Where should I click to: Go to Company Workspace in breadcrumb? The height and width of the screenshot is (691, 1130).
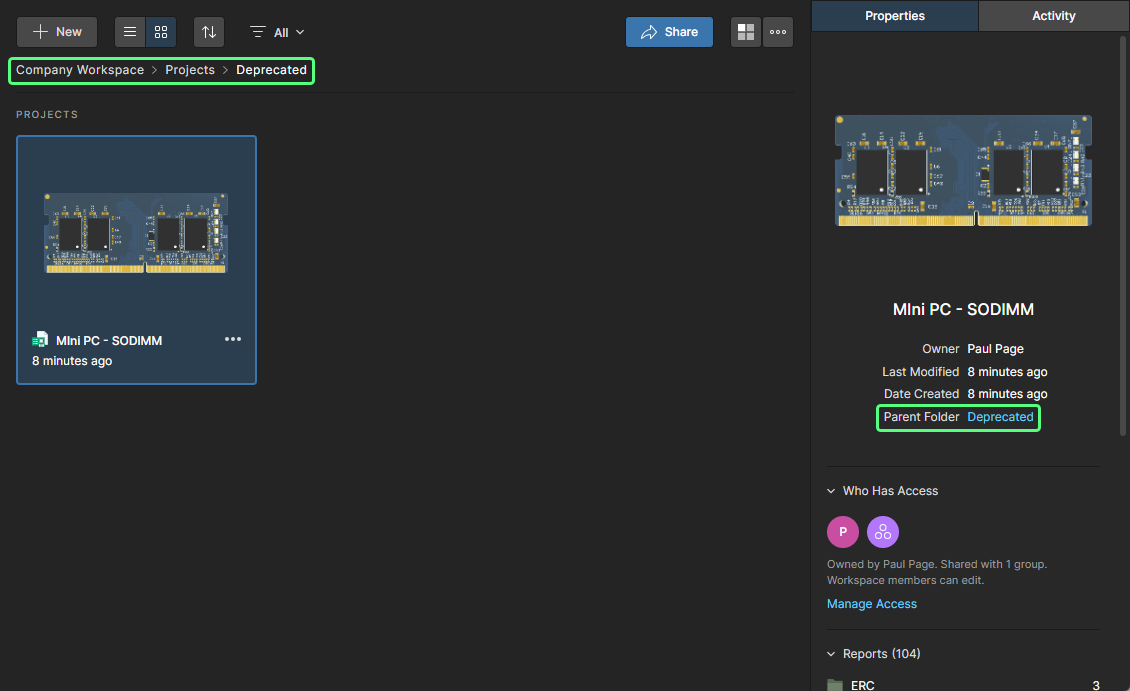80,70
